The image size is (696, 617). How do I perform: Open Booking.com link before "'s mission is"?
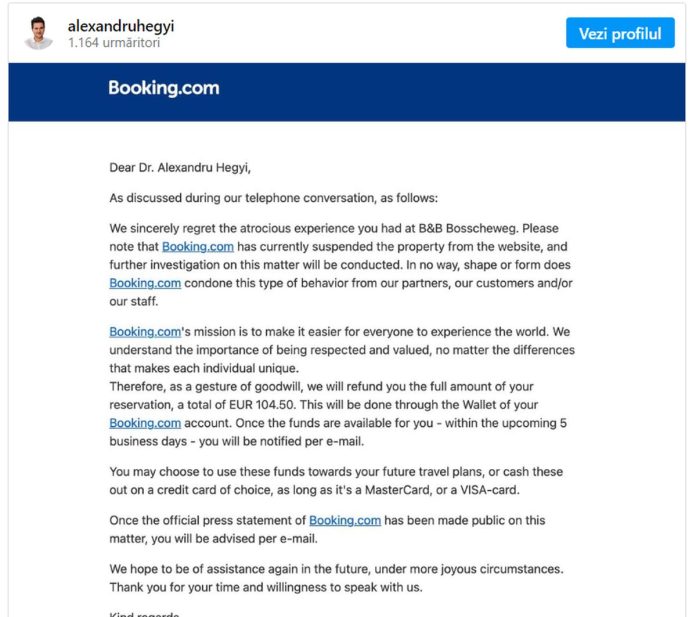coord(145,332)
